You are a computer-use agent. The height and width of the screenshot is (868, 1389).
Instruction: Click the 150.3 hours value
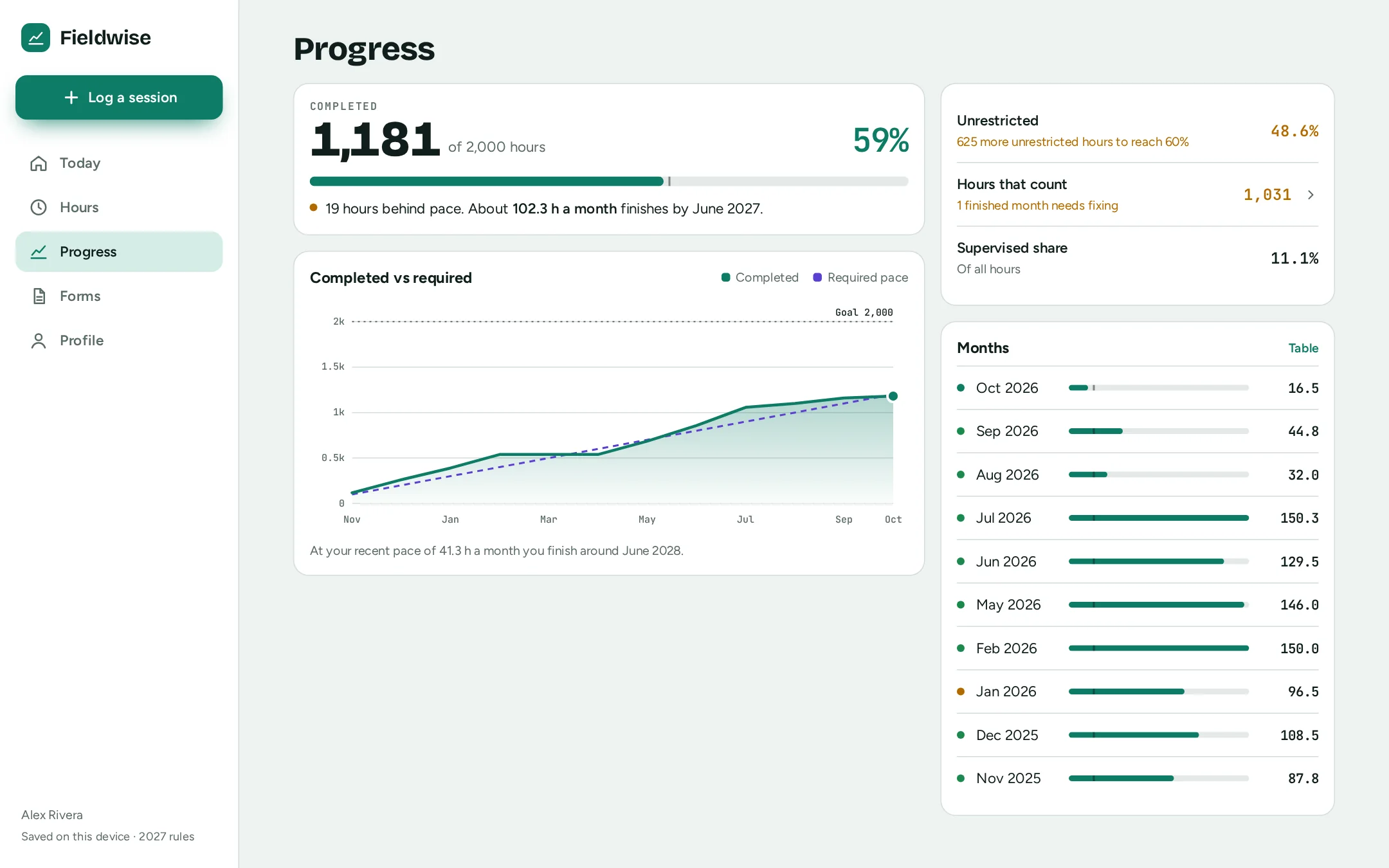coord(1299,518)
